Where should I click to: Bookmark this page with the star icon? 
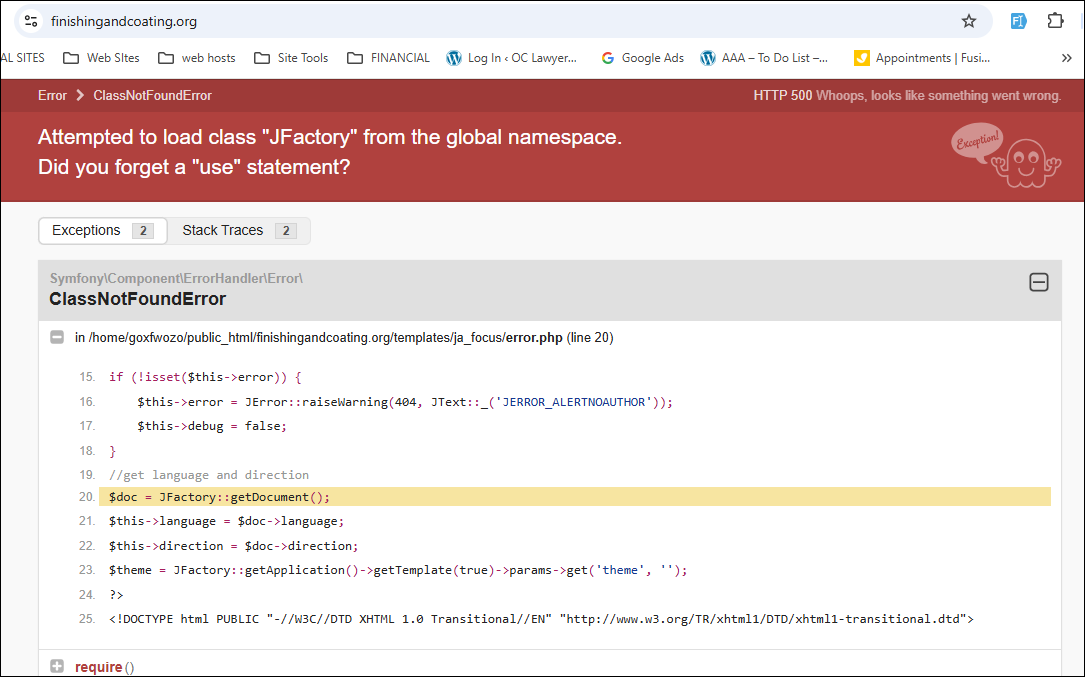coord(968,21)
